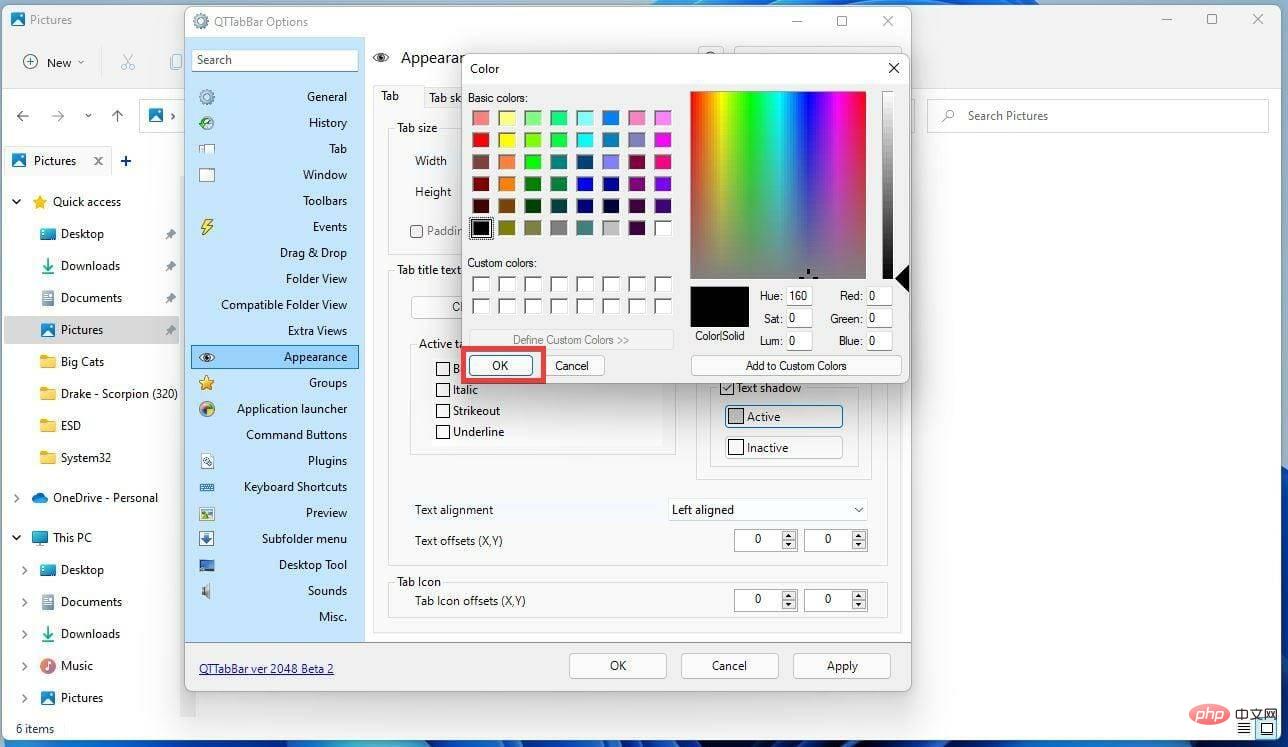Go forward using Explorer's forward arrow
The image size is (1288, 747).
tap(58, 116)
